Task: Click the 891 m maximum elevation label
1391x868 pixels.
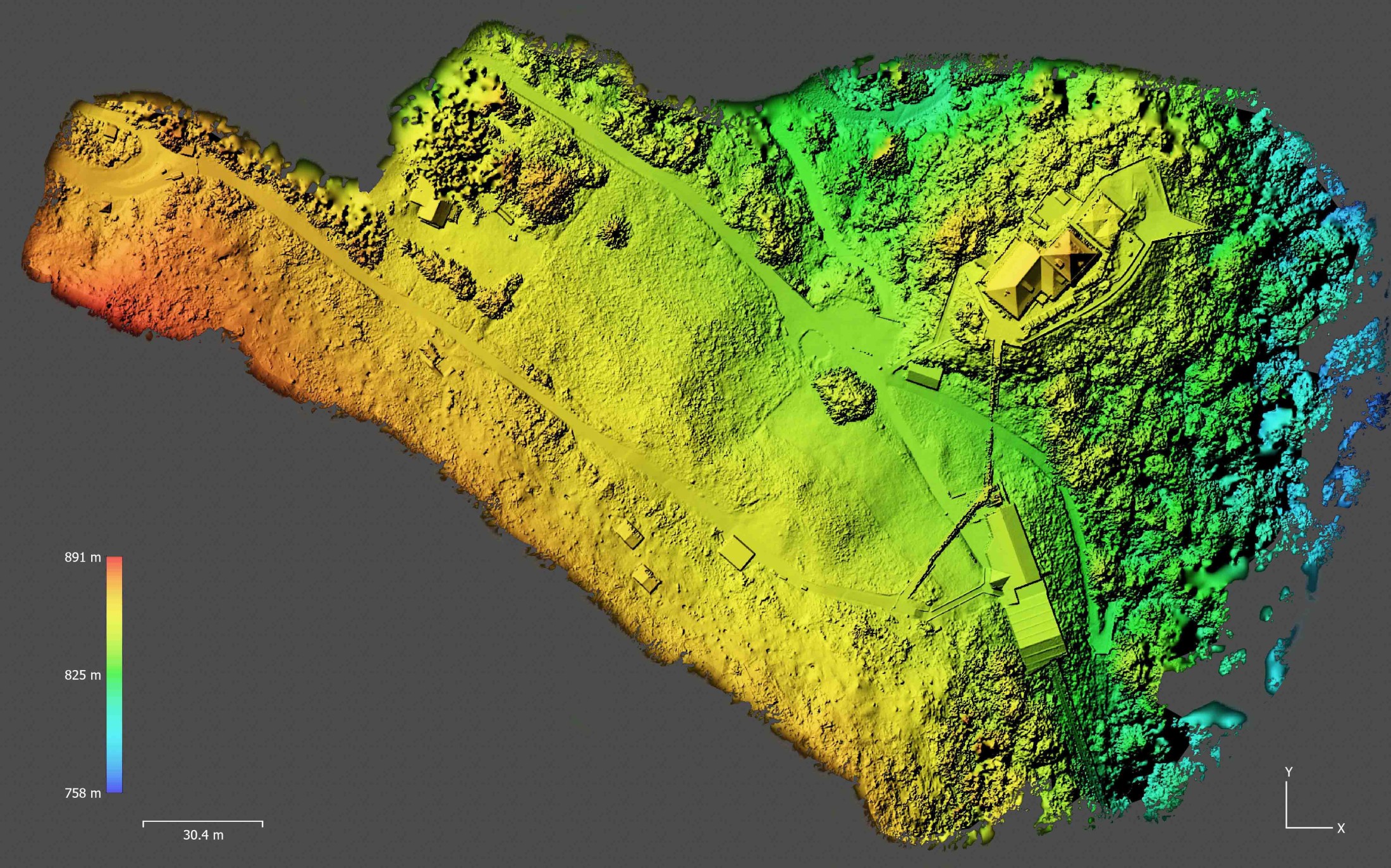Action: coord(82,557)
